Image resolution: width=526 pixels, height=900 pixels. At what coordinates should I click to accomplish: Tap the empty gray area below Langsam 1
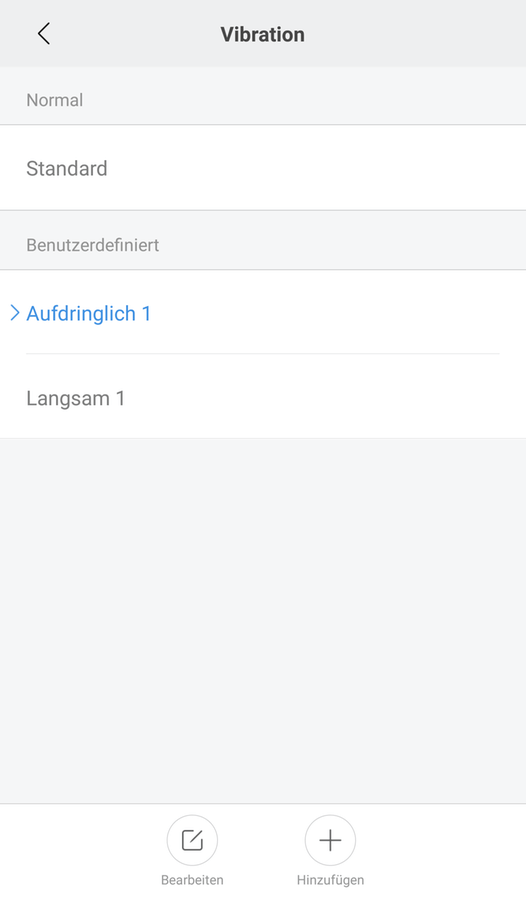[x=263, y=620]
